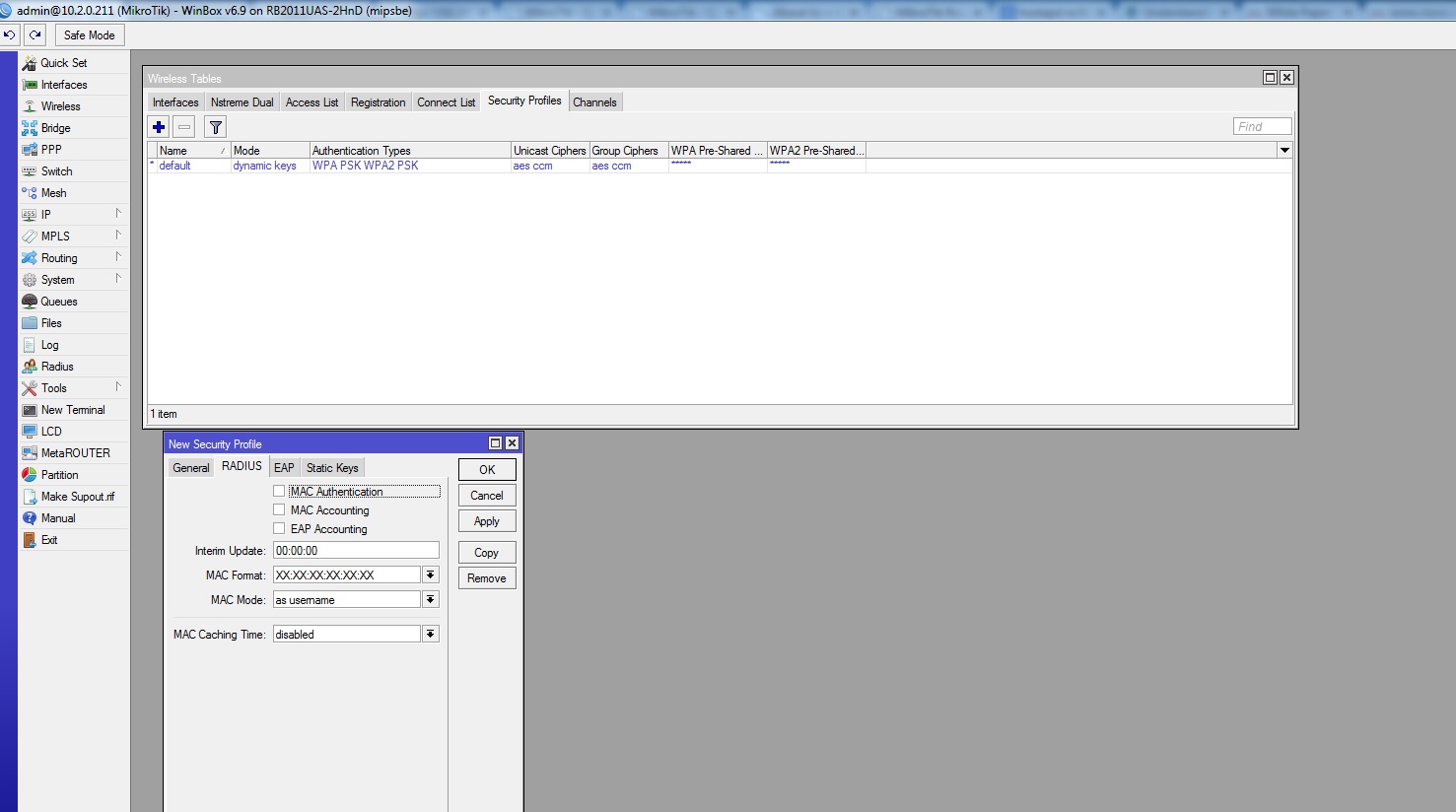Open the Nstreme Dual tab
Viewport: 1456px width, 812px height.
pos(243,102)
